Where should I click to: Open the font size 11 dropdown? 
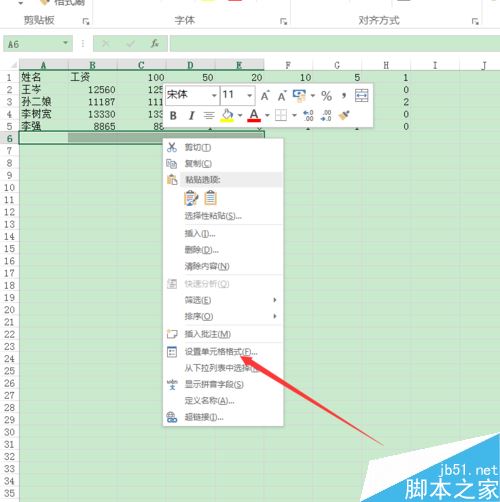pos(249,96)
